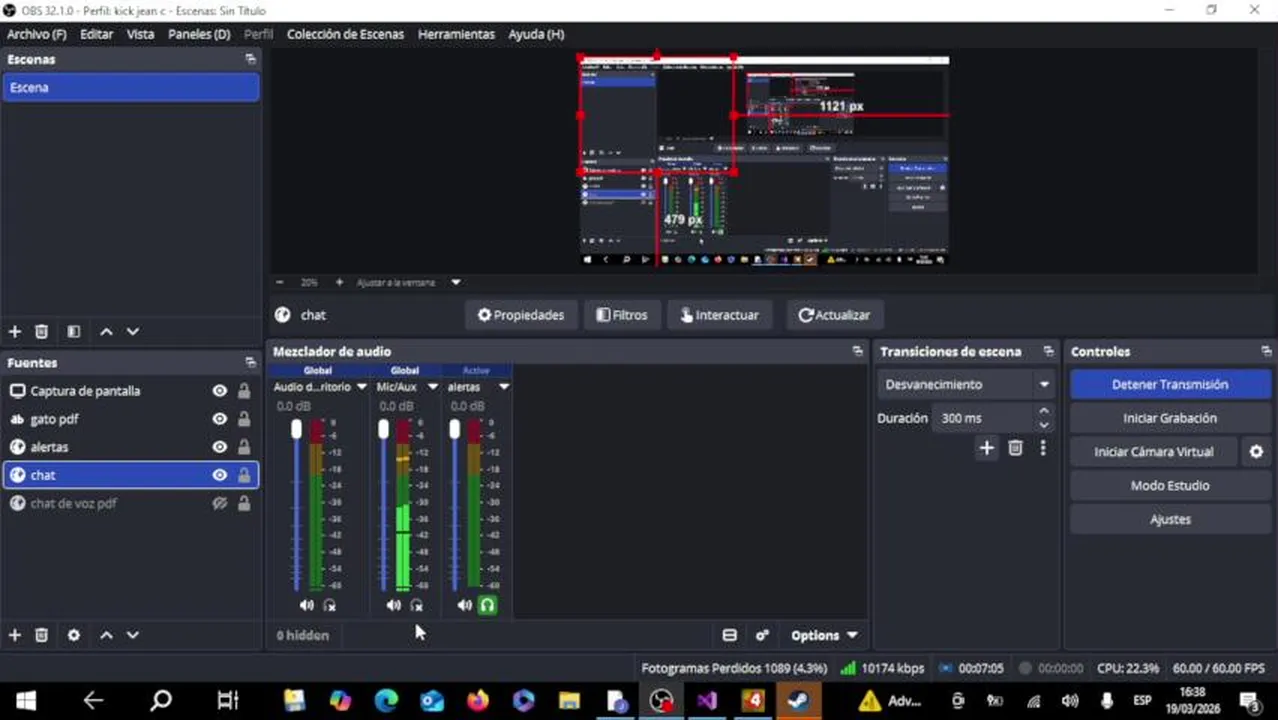This screenshot has width=1278, height=720.
Task: Hide alertas source eye icon
Action: click(219, 447)
